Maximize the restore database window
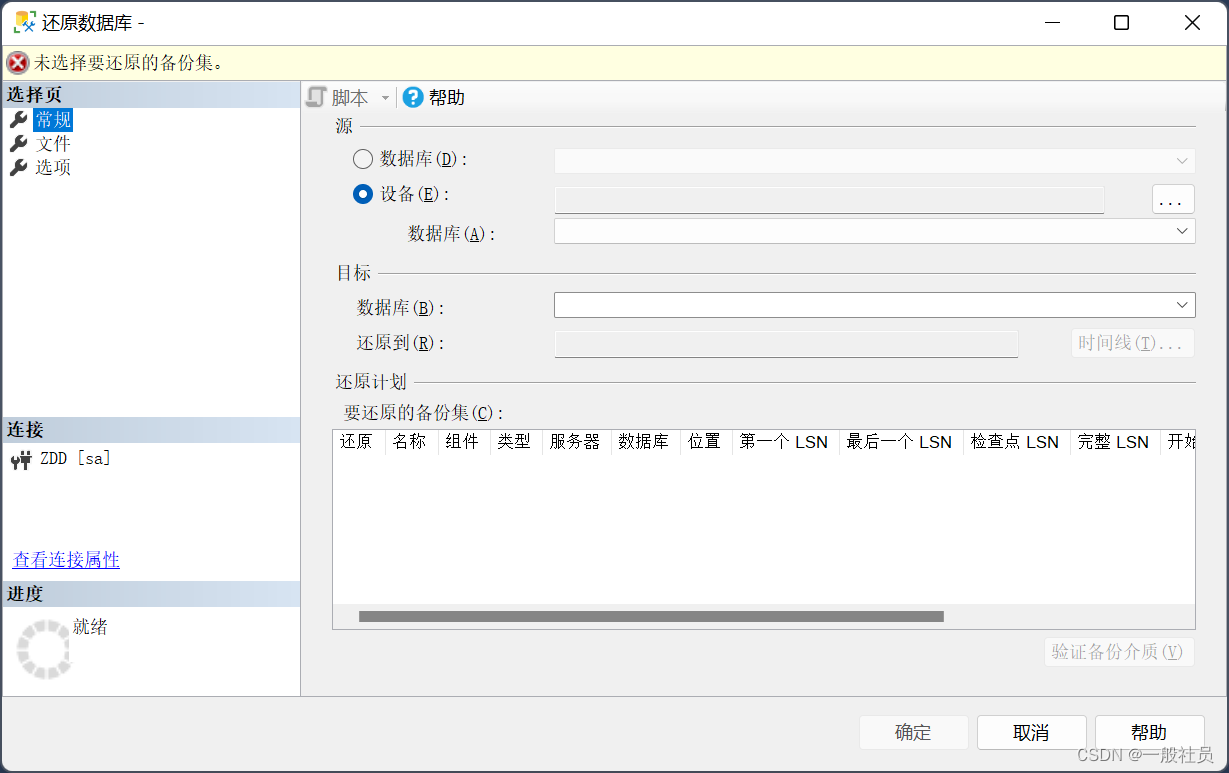 [1122, 22]
